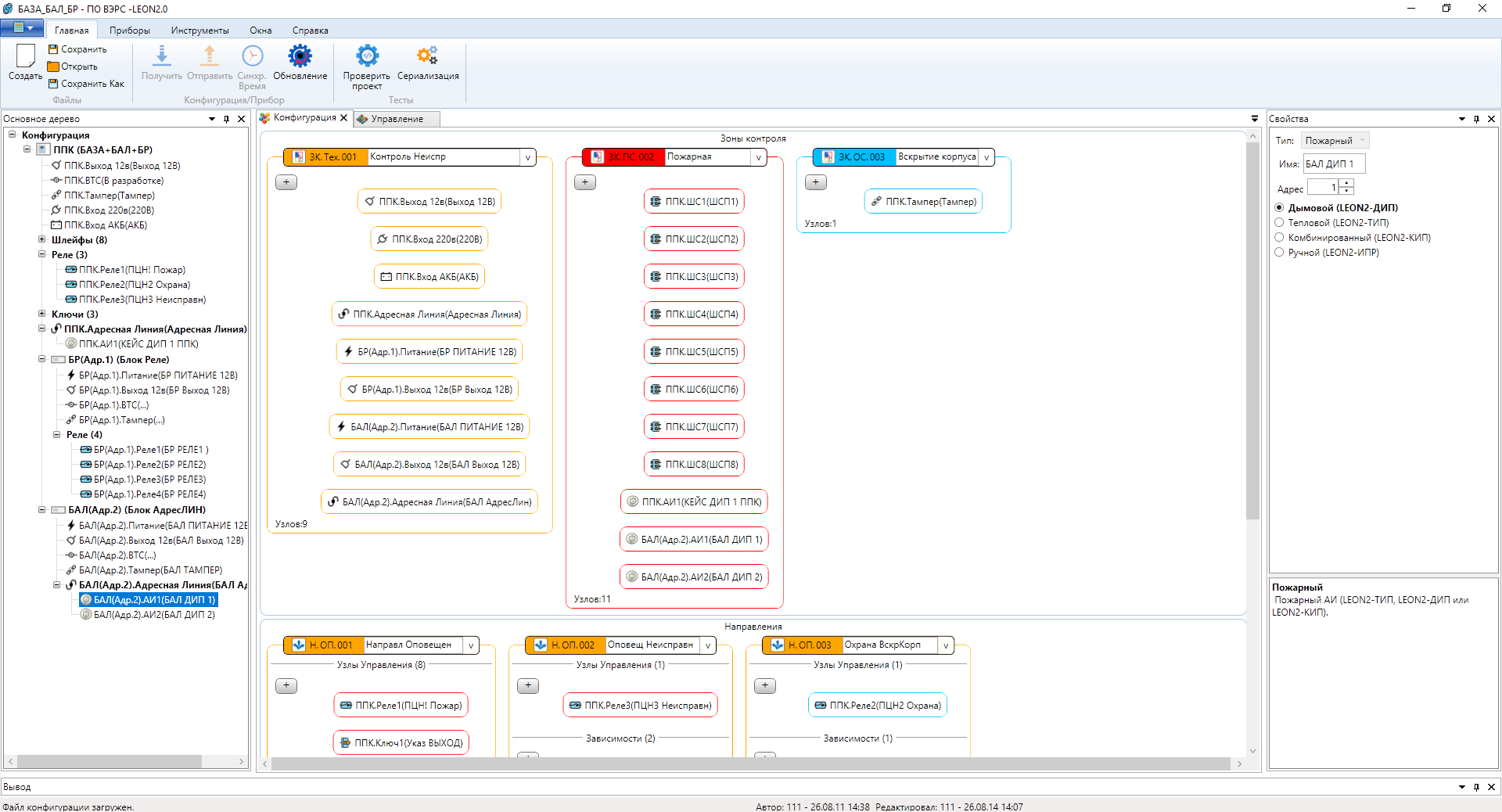Image resolution: width=1502 pixels, height=812 pixels.
Task: Click Сохранить save icon in ribbon
Action: pyautogui.click(x=53, y=49)
